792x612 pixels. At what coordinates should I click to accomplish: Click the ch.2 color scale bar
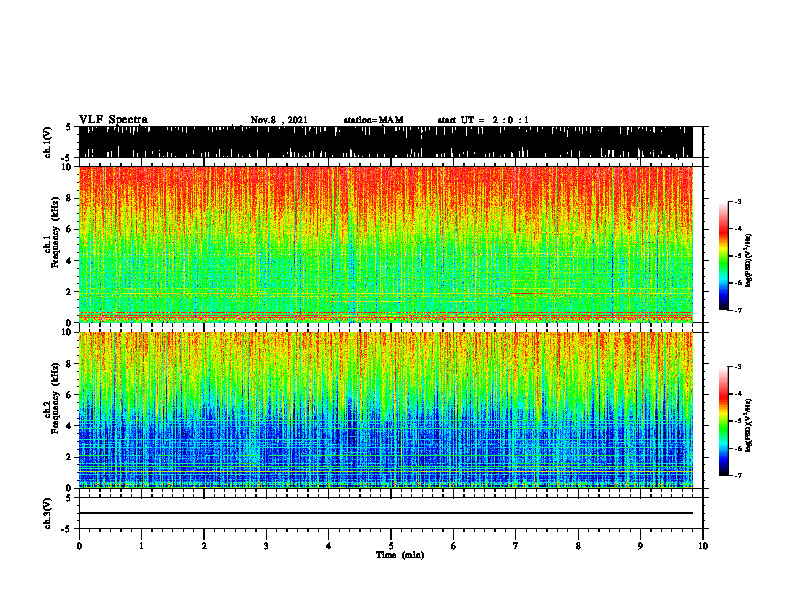coord(724,421)
